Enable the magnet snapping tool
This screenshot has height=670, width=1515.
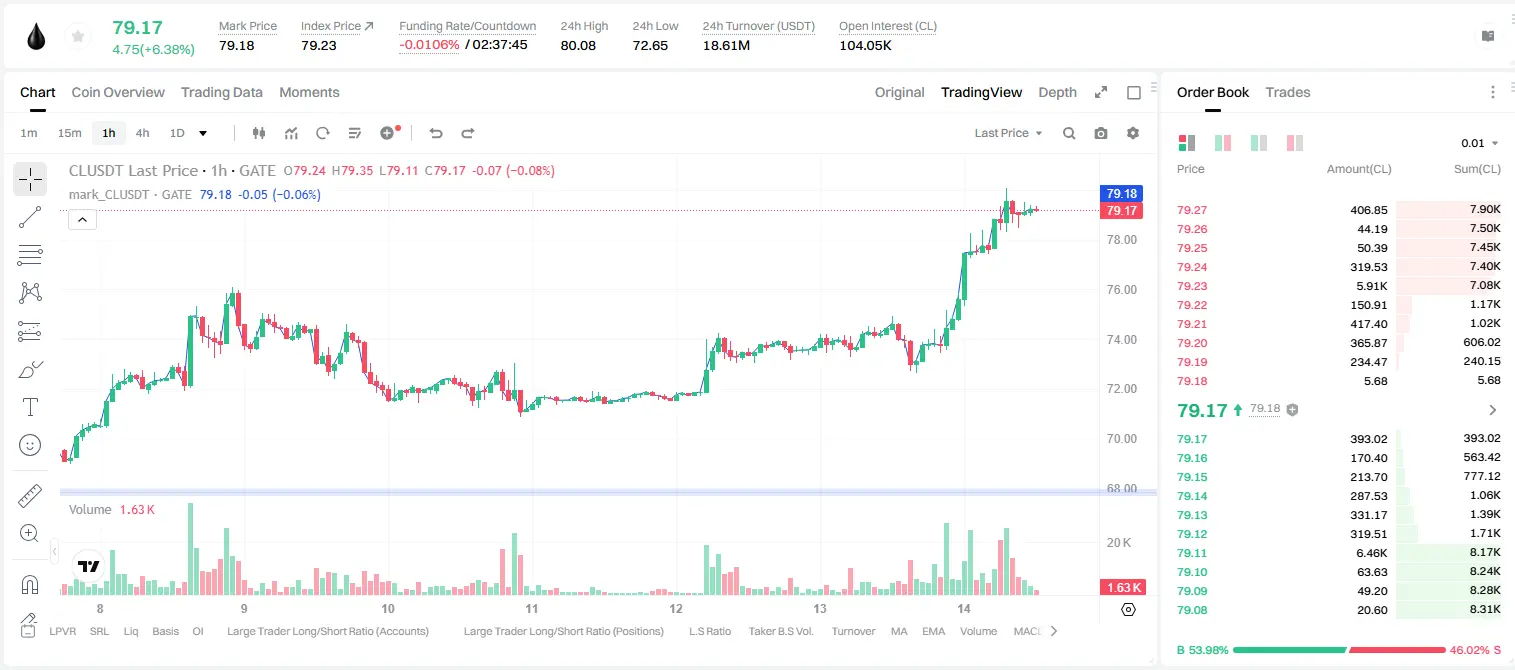[x=30, y=585]
